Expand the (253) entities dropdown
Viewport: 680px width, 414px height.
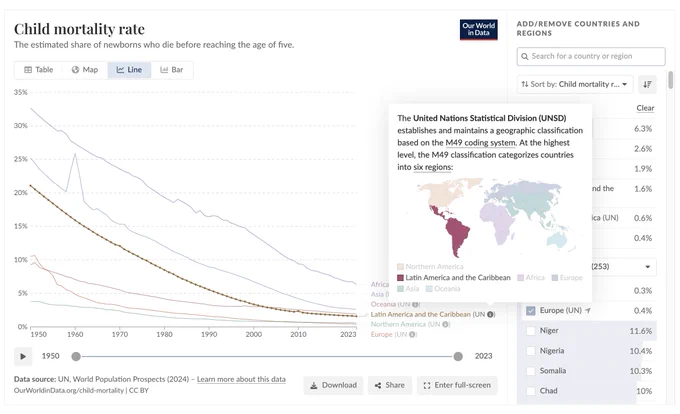click(624, 267)
